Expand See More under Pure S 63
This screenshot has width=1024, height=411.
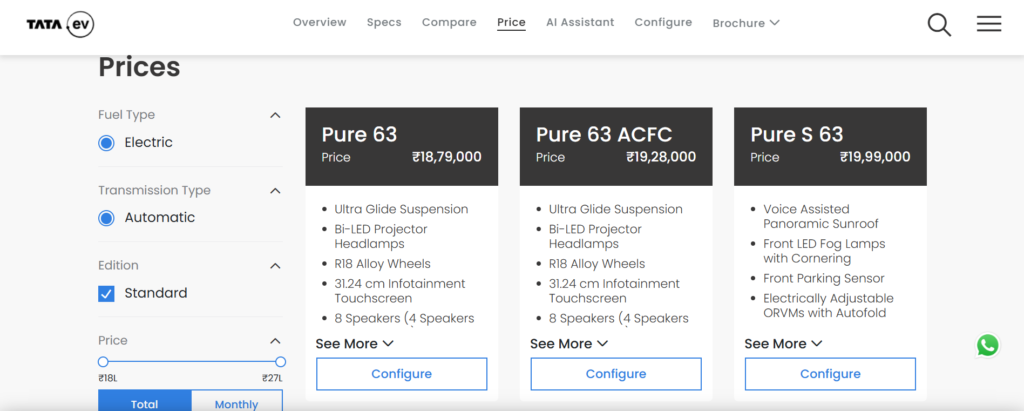click(x=783, y=344)
